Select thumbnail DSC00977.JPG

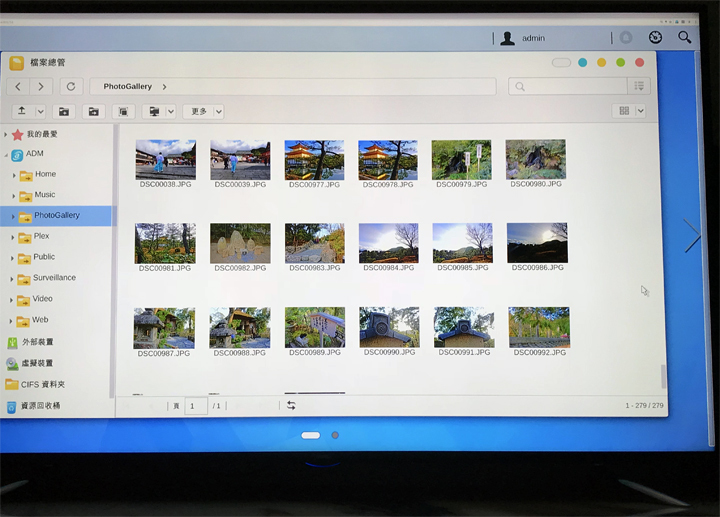(x=314, y=160)
